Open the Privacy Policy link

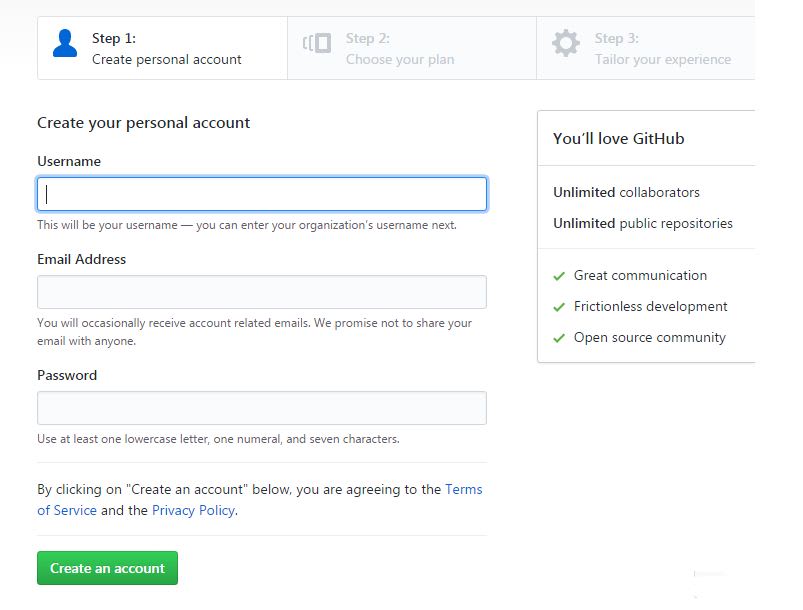pyautogui.click(x=194, y=511)
